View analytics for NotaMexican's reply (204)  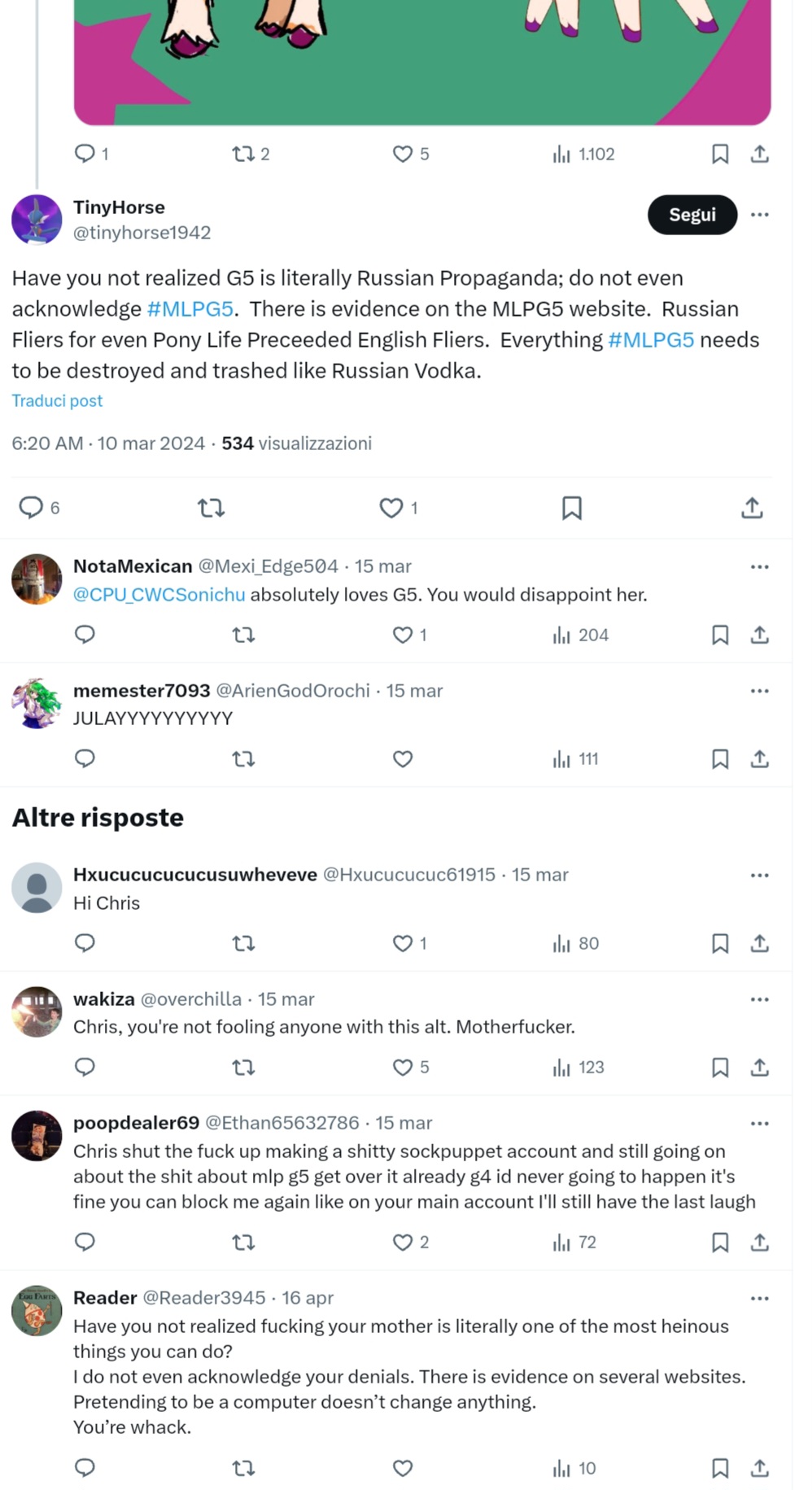click(580, 636)
